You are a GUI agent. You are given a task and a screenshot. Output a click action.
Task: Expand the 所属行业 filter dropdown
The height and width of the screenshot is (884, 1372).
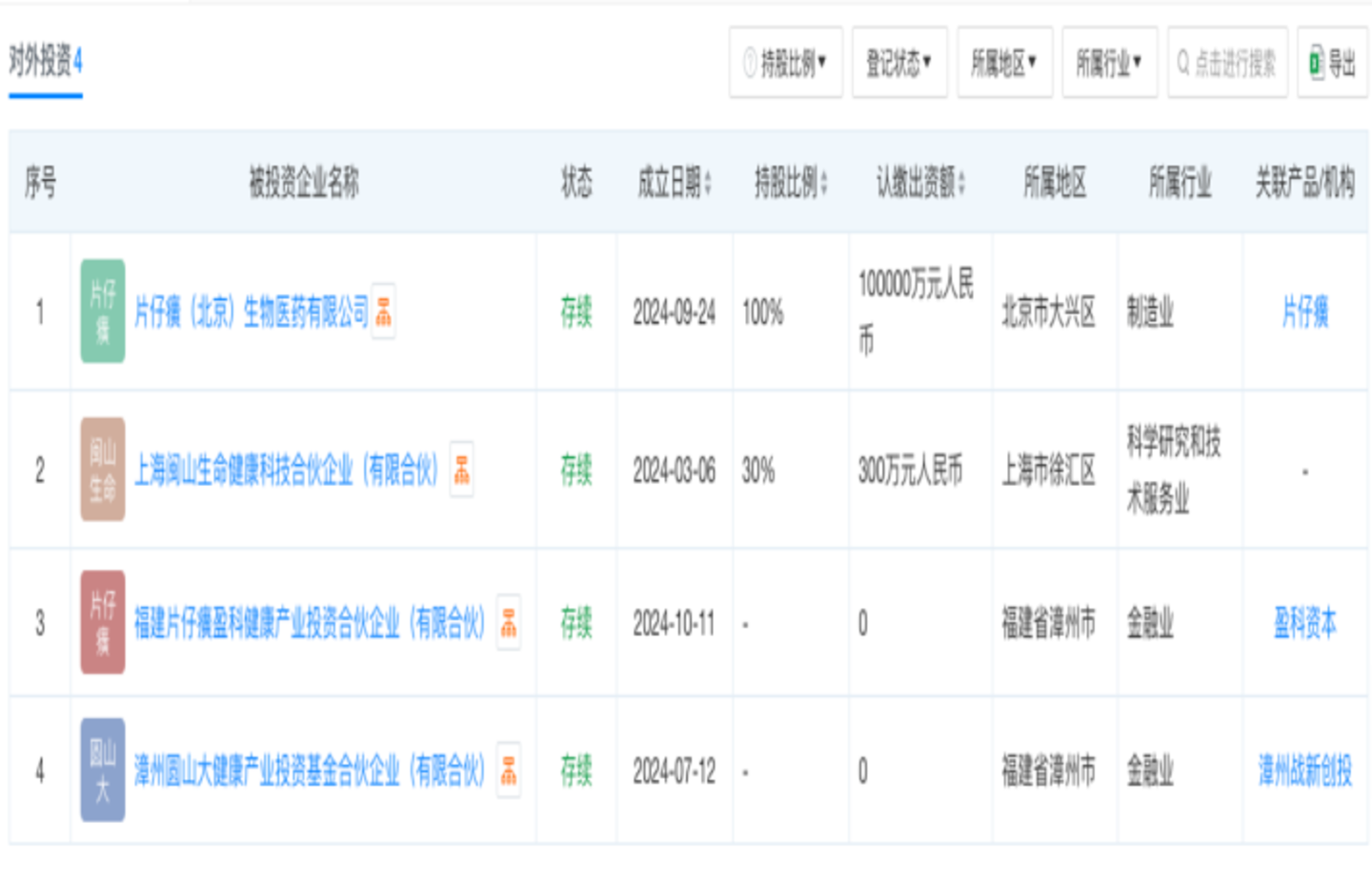coord(1109,63)
